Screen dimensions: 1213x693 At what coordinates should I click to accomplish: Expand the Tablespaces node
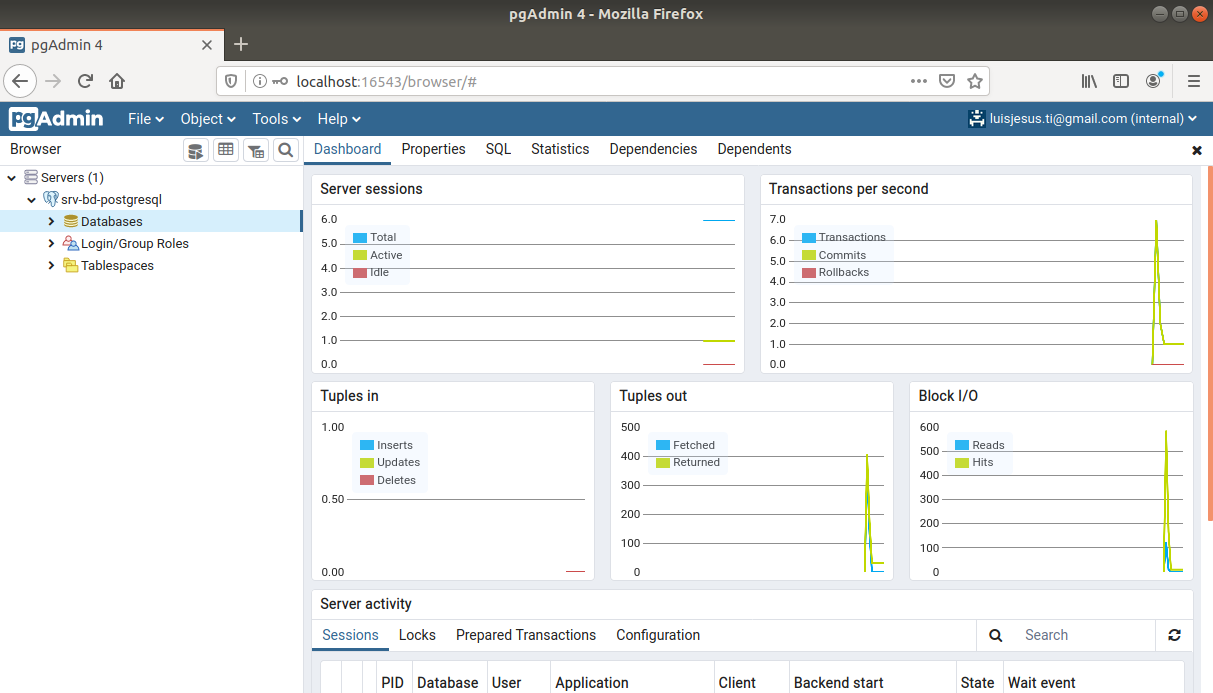(51, 266)
